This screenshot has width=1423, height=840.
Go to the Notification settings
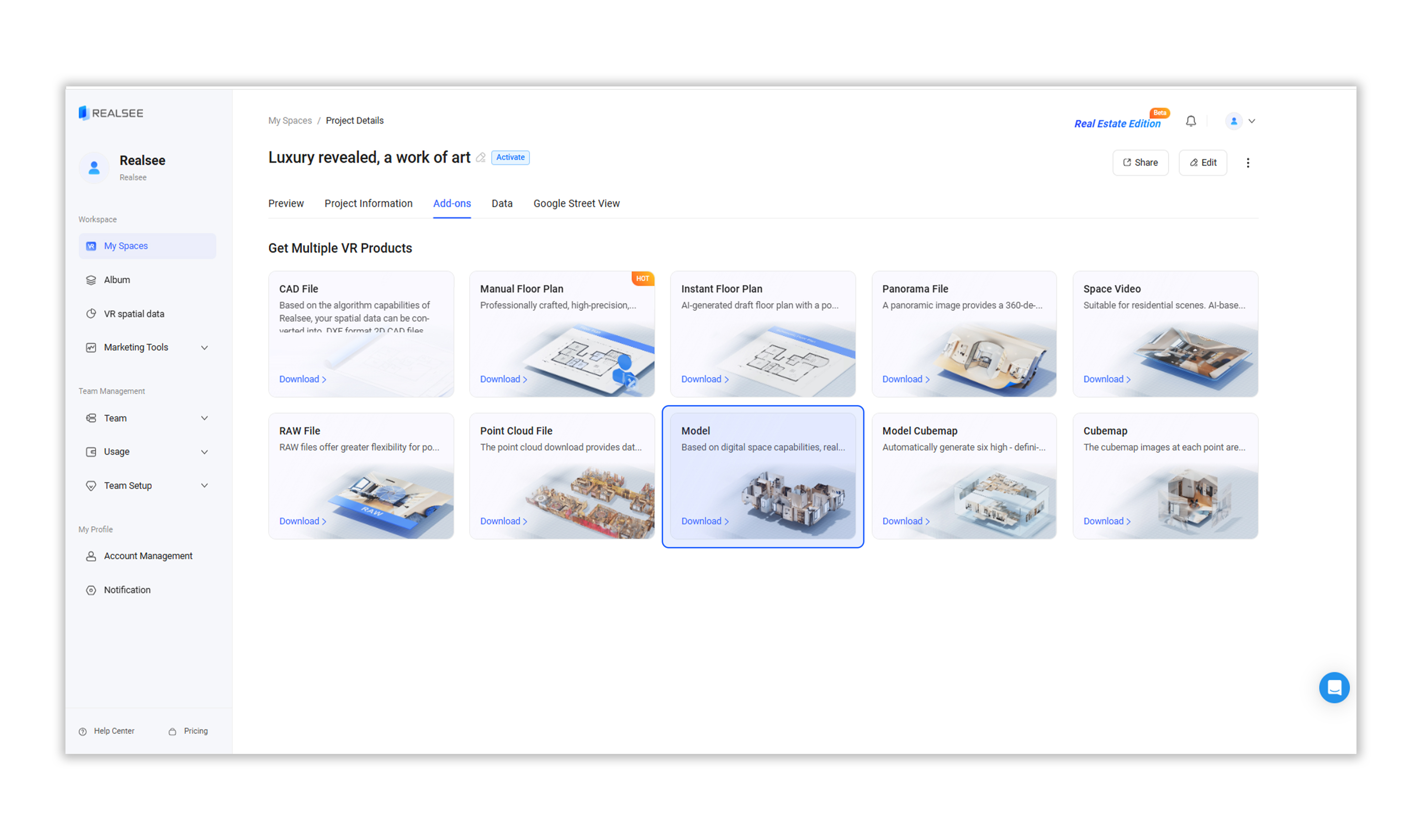[x=127, y=590]
